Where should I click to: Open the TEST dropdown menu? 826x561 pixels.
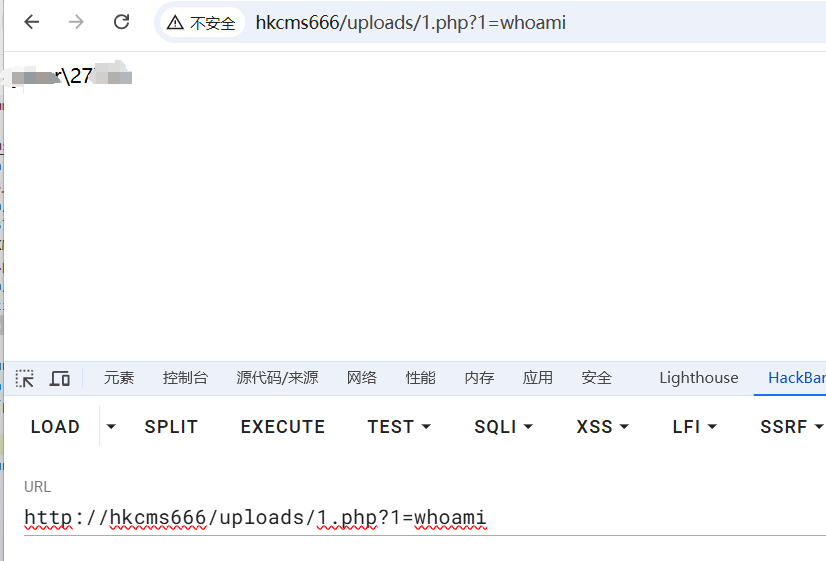tap(399, 427)
